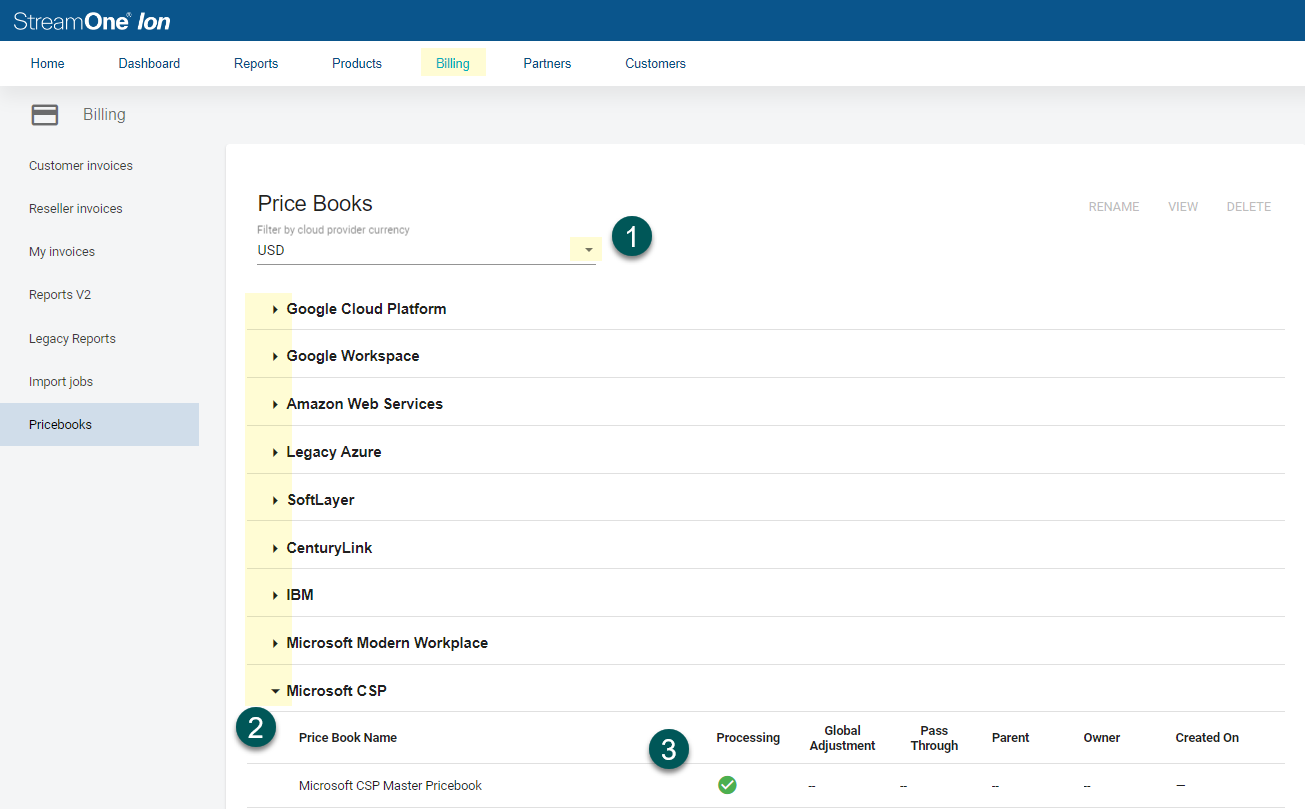Go to the Home tab
1305x809 pixels.
coord(48,63)
